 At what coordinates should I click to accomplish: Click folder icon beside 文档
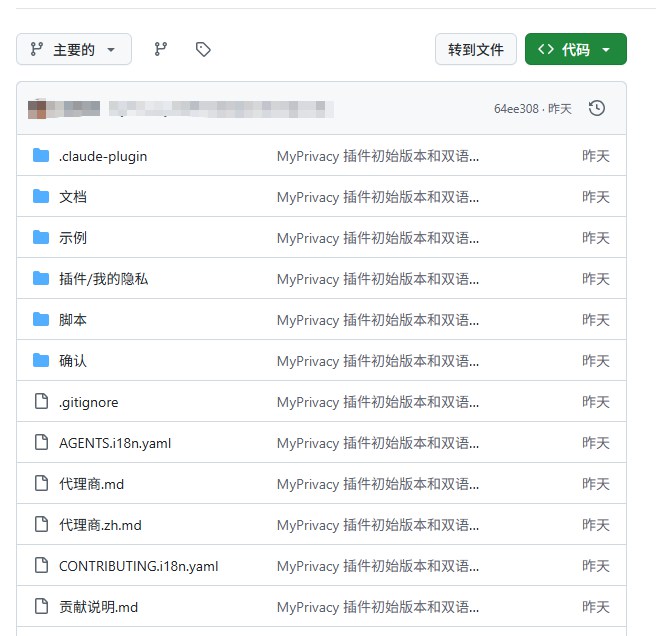pyautogui.click(x=41, y=196)
